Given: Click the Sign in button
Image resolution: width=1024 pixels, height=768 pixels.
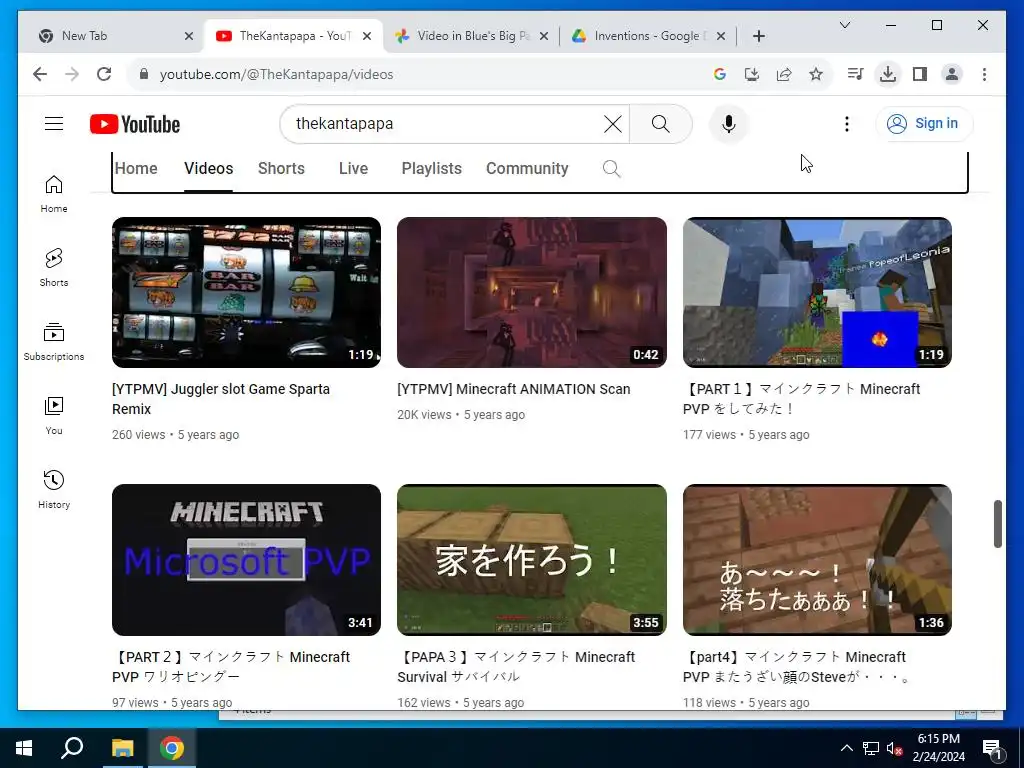Looking at the screenshot, I should pyautogui.click(x=924, y=123).
